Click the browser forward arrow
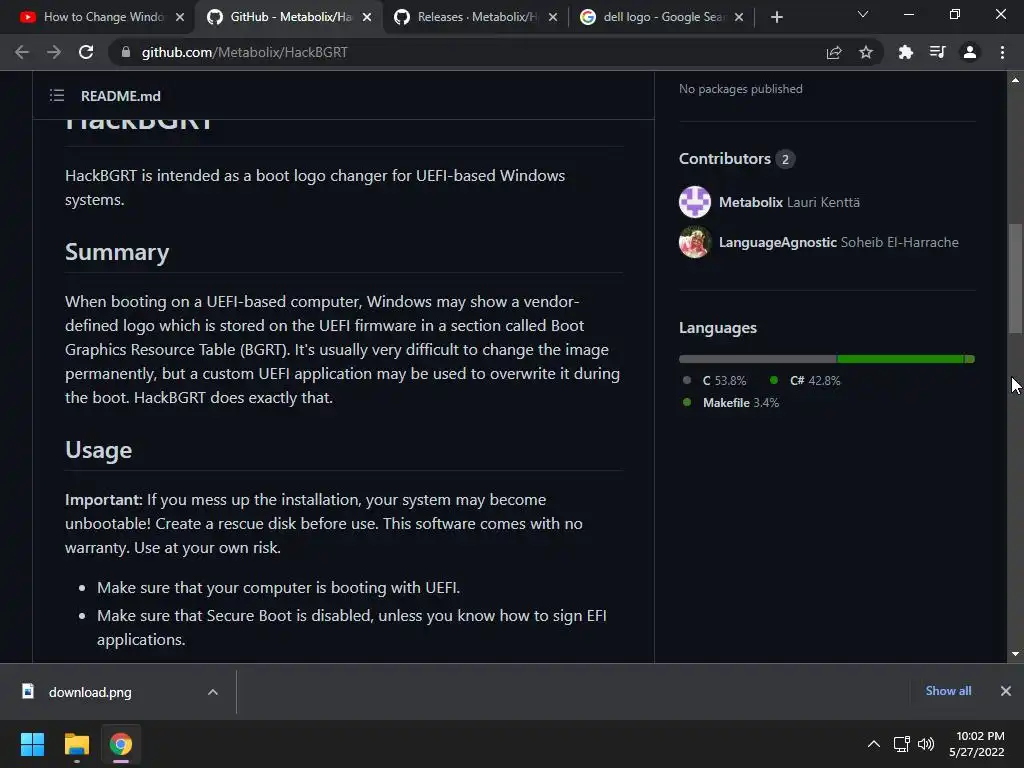Image resolution: width=1024 pixels, height=768 pixels. pyautogui.click(x=54, y=52)
